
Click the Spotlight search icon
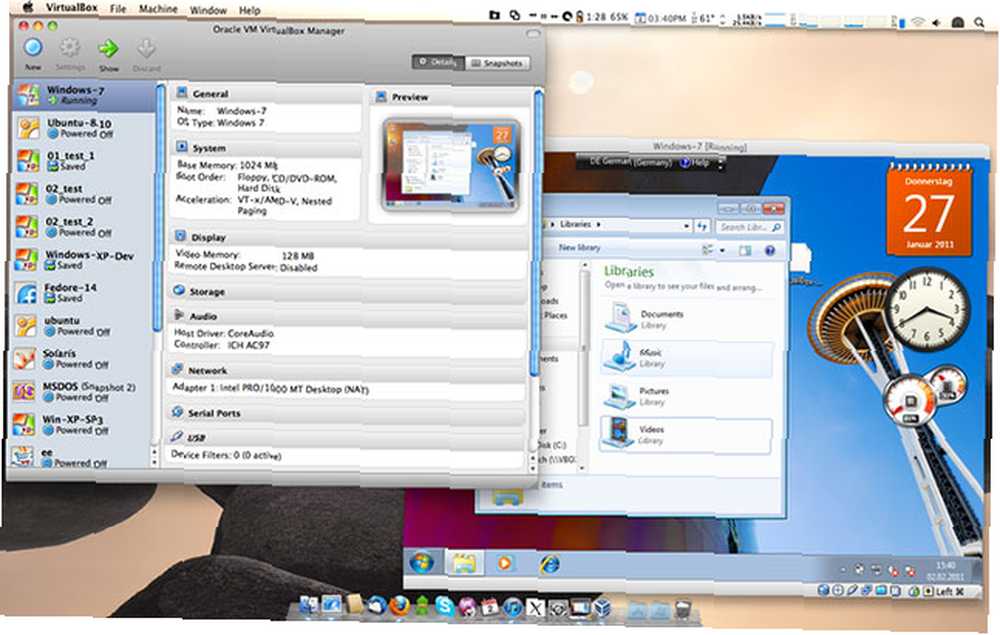[x=980, y=22]
